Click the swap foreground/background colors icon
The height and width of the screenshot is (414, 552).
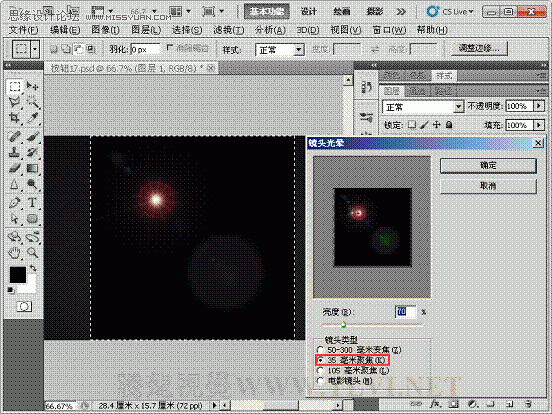click(x=33, y=268)
